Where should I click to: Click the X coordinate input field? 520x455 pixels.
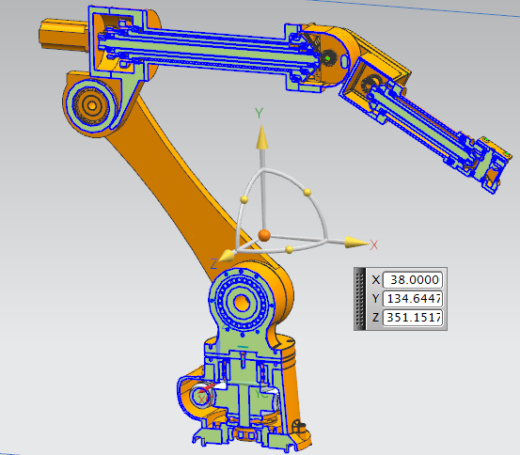point(413,280)
